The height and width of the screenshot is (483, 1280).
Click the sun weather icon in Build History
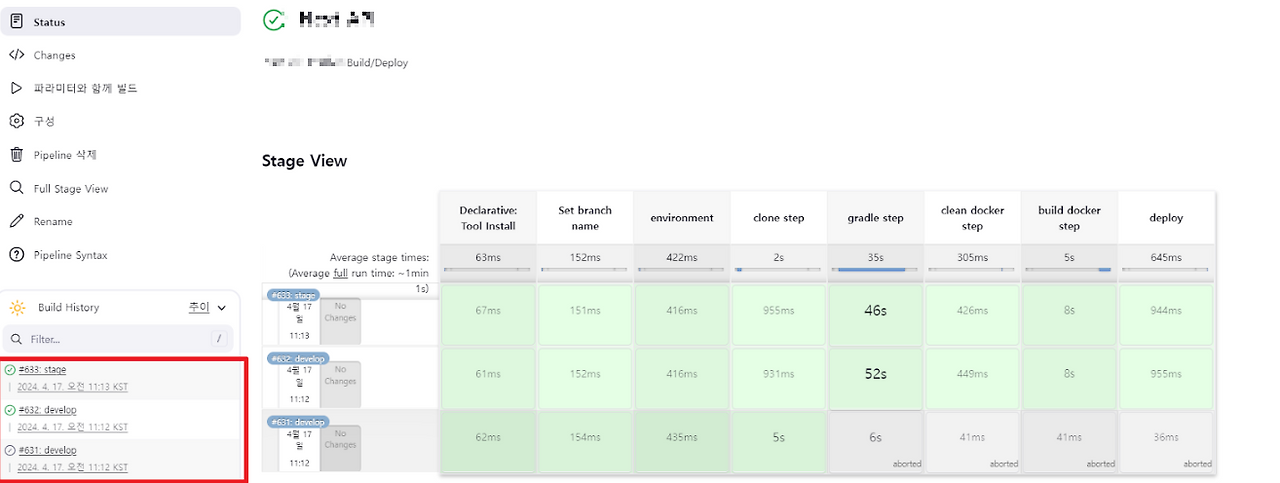(17, 308)
